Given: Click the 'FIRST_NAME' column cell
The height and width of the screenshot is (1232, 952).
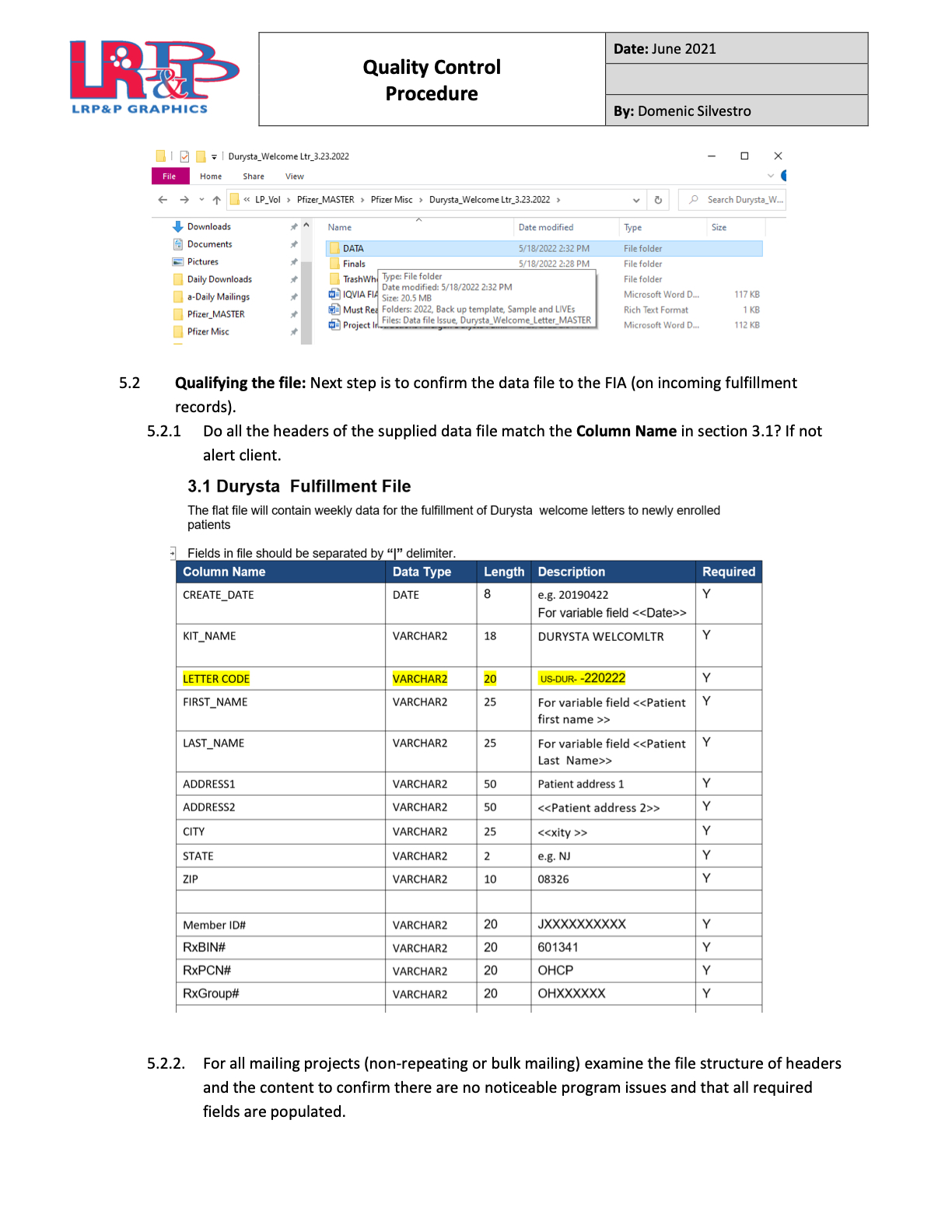Looking at the screenshot, I should (281, 711).
